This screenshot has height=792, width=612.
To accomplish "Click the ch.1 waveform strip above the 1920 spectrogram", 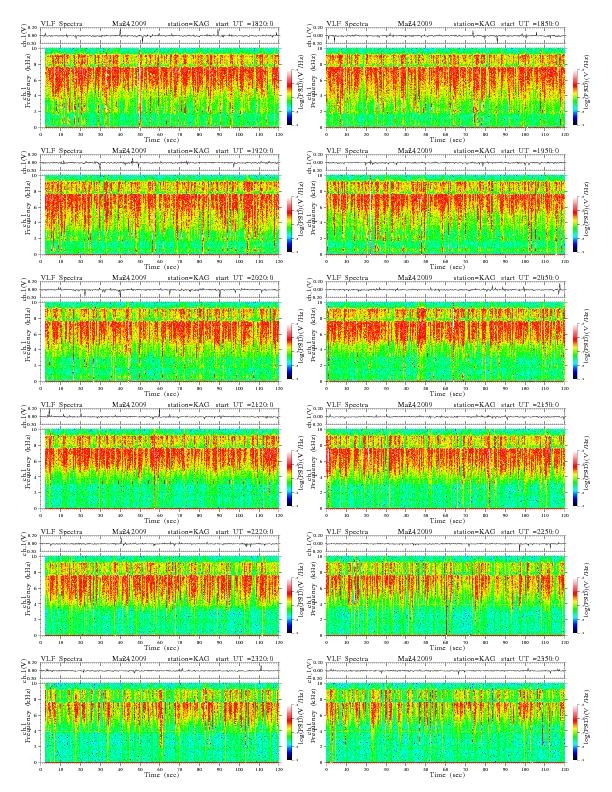I will 160,163.
